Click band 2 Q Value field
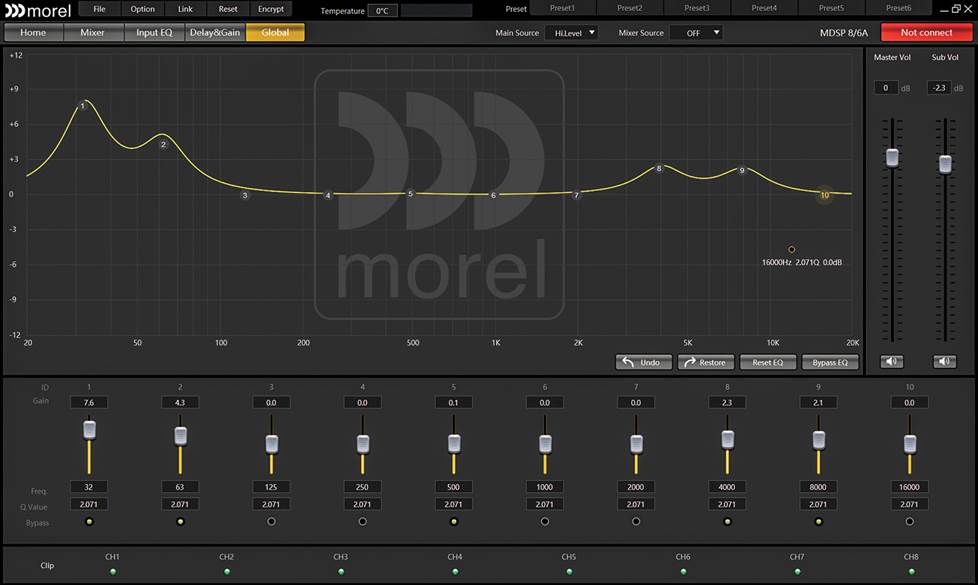 click(180, 504)
